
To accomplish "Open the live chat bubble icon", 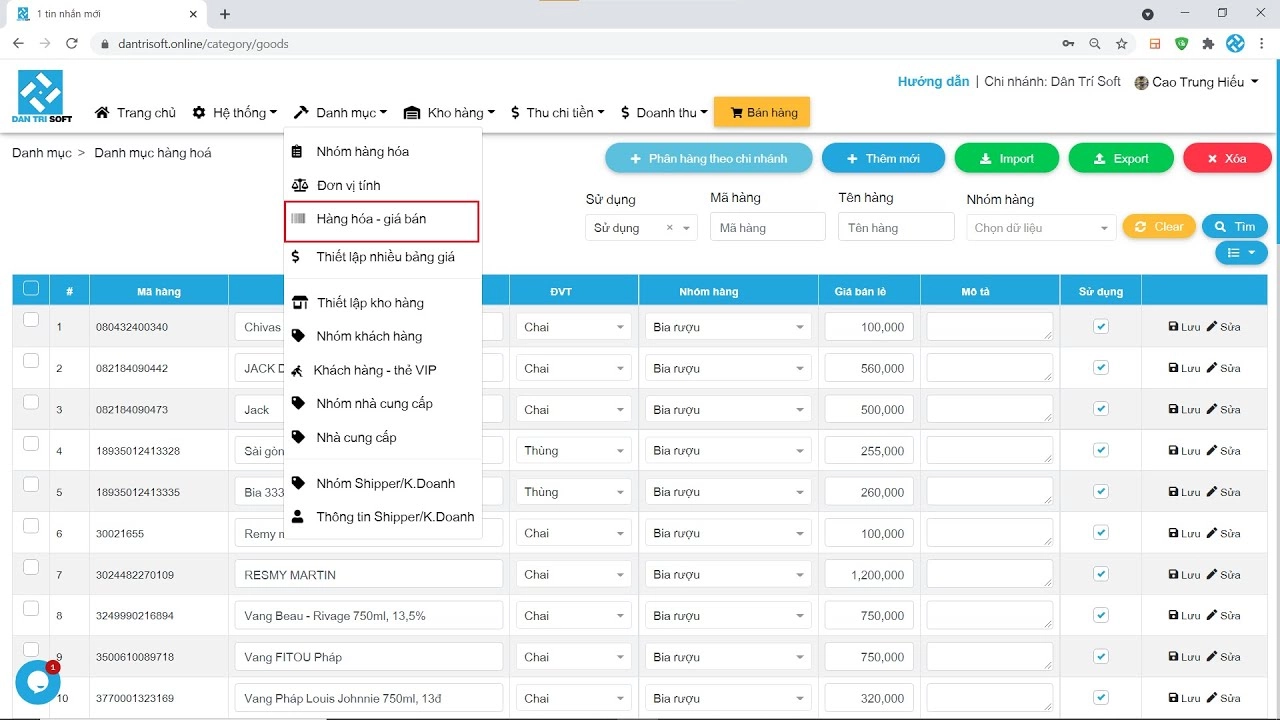I will [x=38, y=683].
